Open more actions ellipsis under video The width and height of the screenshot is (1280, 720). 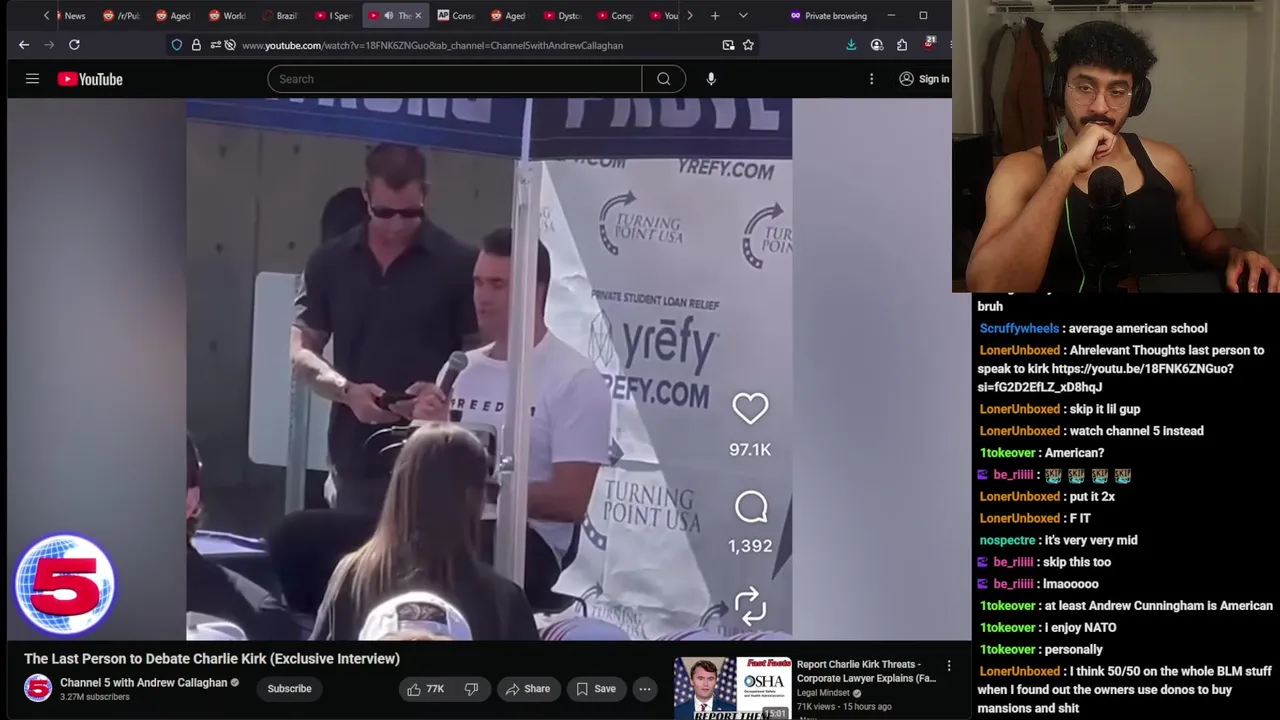click(645, 689)
